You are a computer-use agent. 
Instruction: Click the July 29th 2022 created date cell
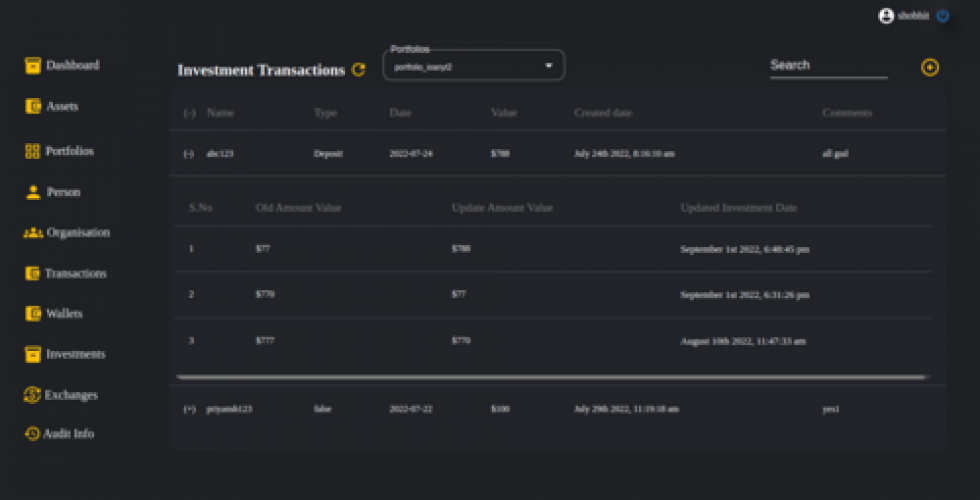626,409
